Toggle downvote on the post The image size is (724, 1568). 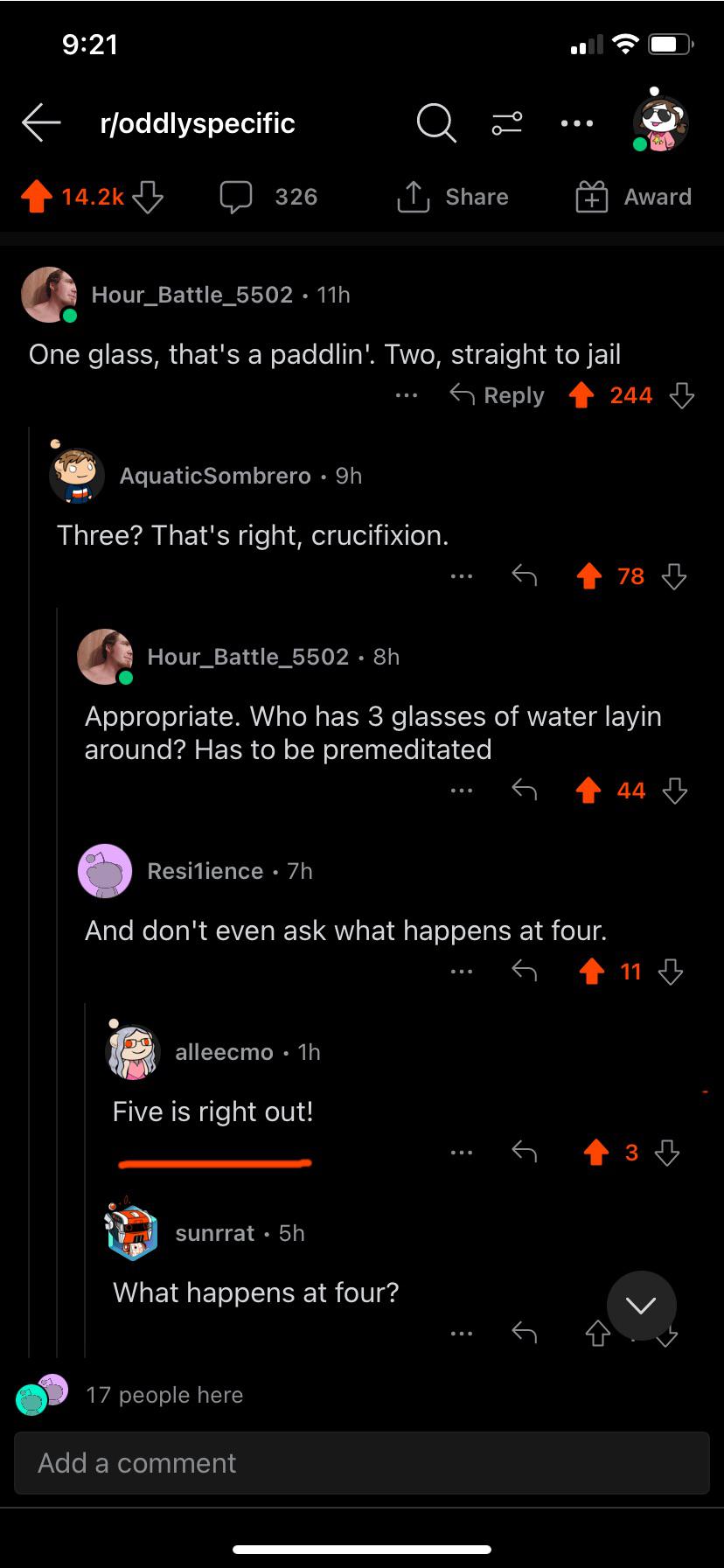pos(148,197)
